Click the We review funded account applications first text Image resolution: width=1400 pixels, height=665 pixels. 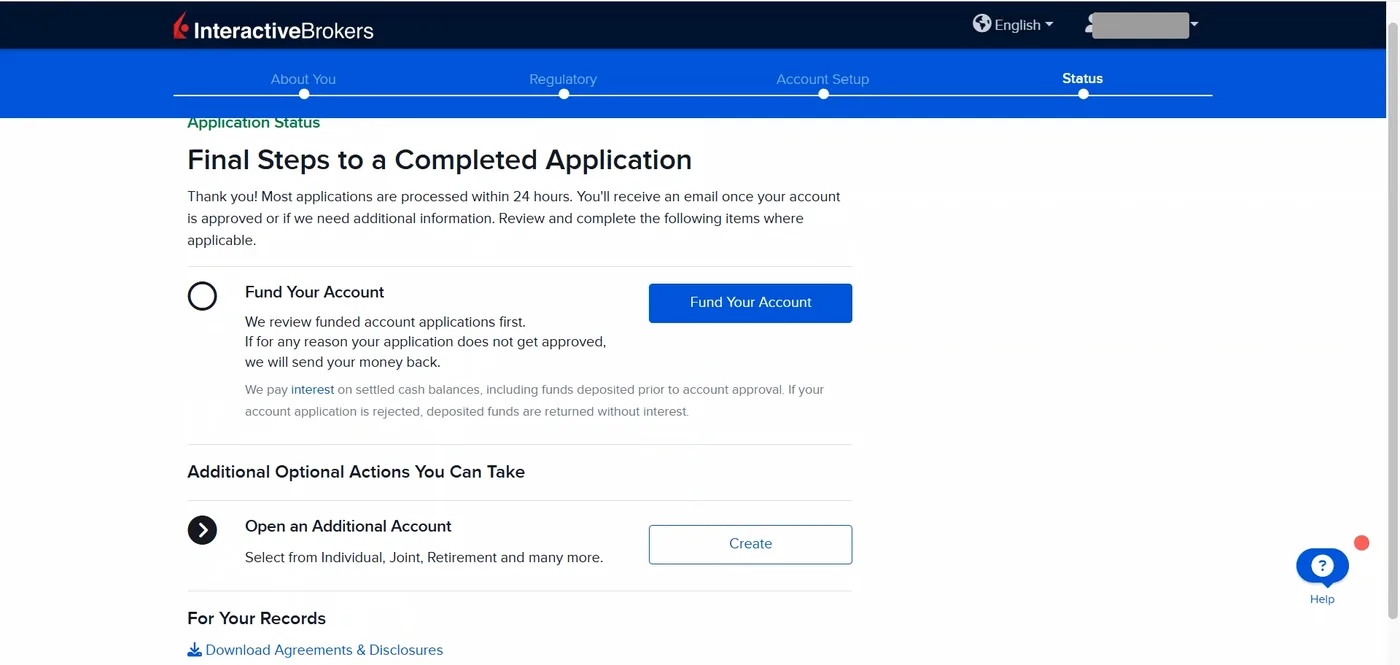(385, 322)
